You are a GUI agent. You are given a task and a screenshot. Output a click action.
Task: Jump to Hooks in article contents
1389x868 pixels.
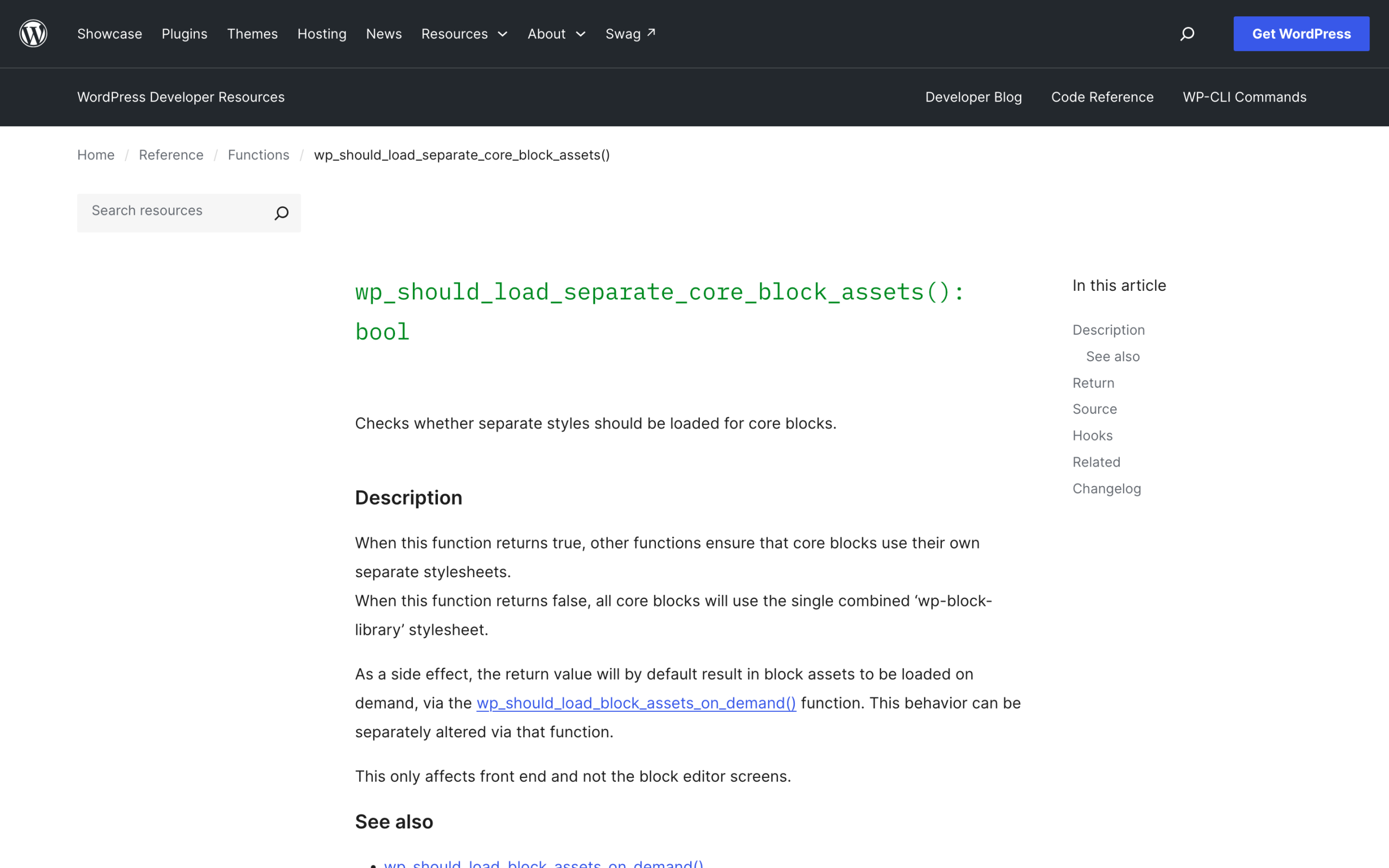1092,436
